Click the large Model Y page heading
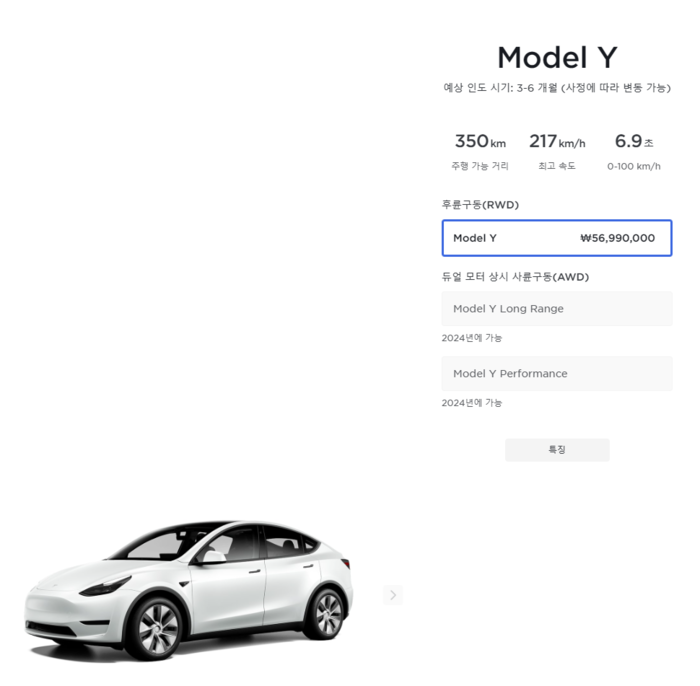 (557, 58)
